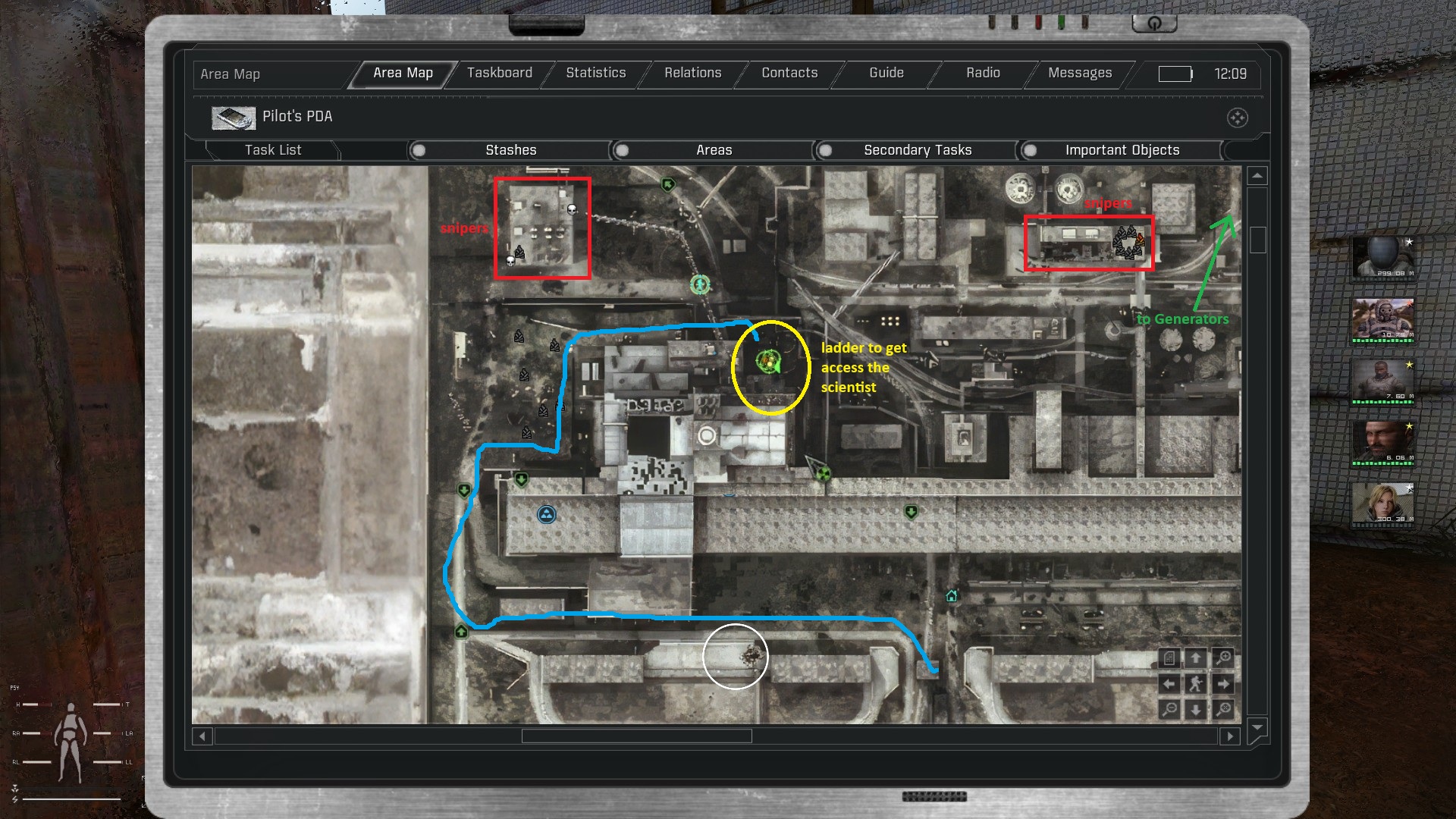Click the zoom out magnifier map button
Image resolution: width=1456 pixels, height=819 pixels.
pos(1169,709)
